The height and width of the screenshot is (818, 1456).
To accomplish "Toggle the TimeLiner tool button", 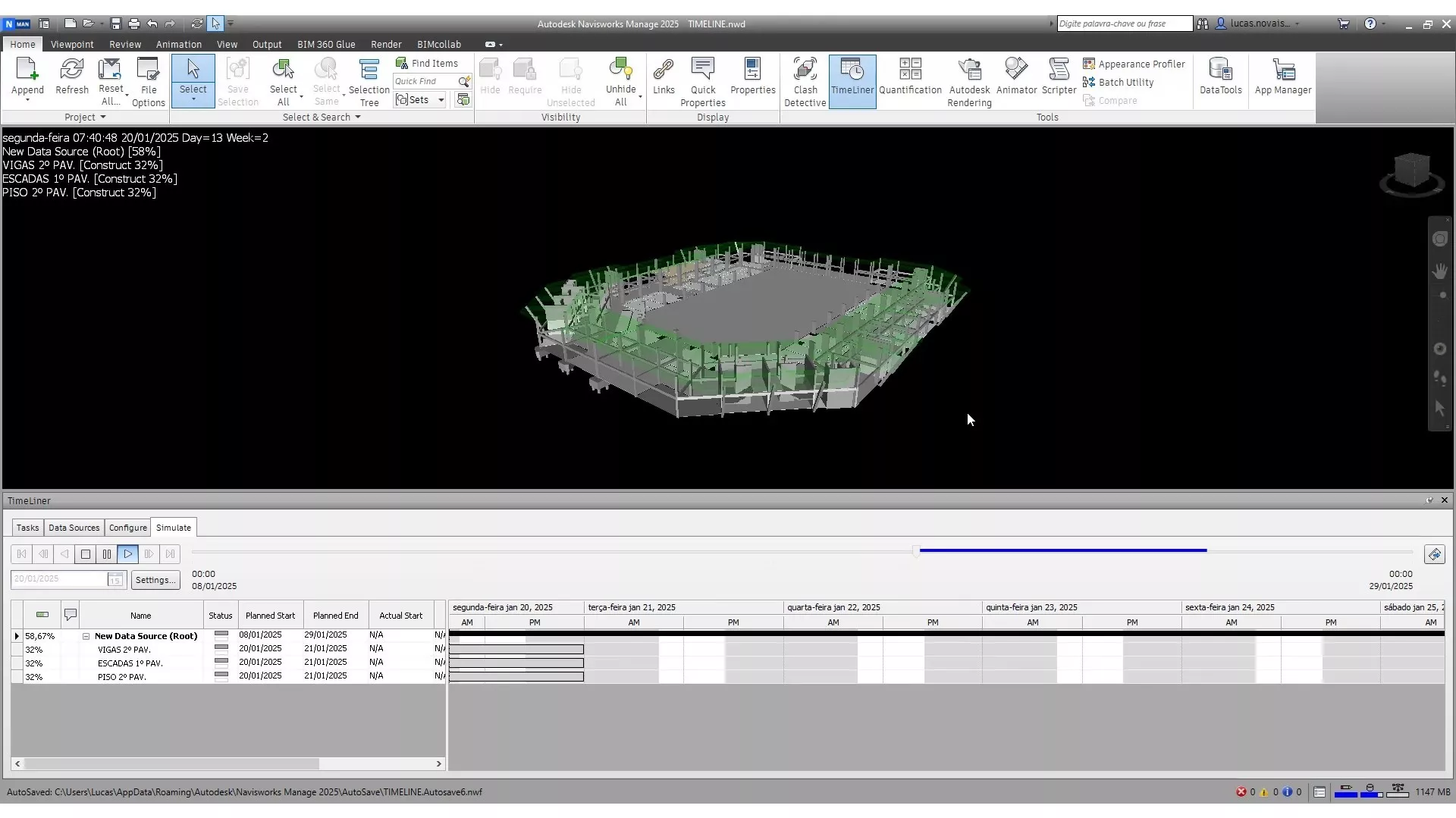I will (x=852, y=81).
